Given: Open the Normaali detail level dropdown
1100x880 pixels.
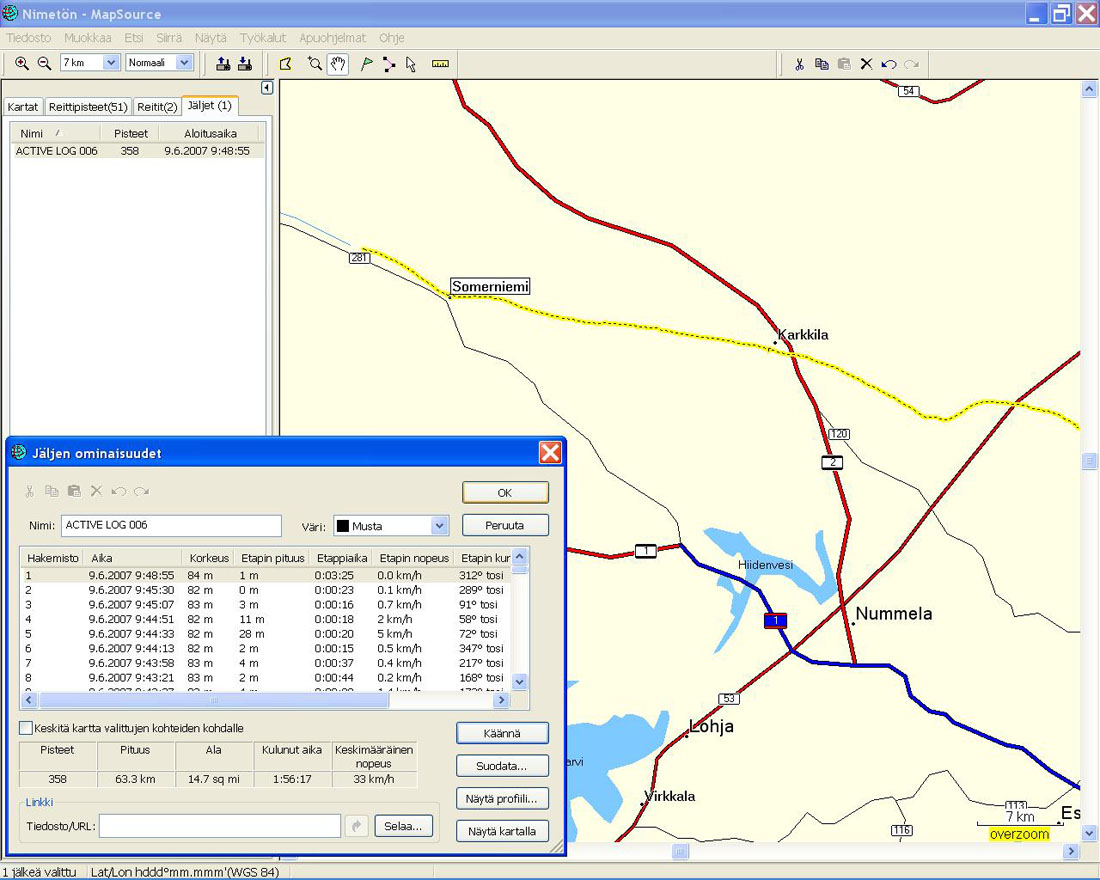Looking at the screenshot, I should point(184,62).
